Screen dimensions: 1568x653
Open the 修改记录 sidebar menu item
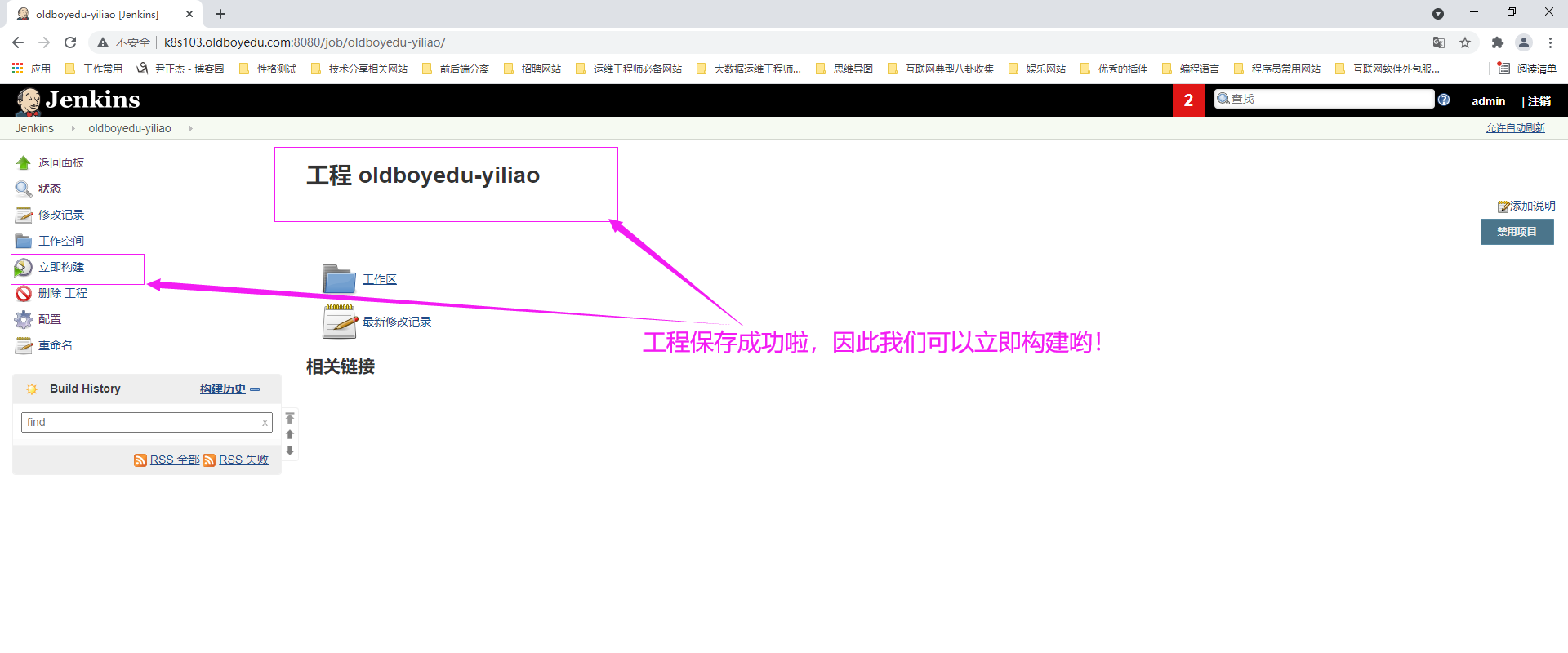coord(61,215)
